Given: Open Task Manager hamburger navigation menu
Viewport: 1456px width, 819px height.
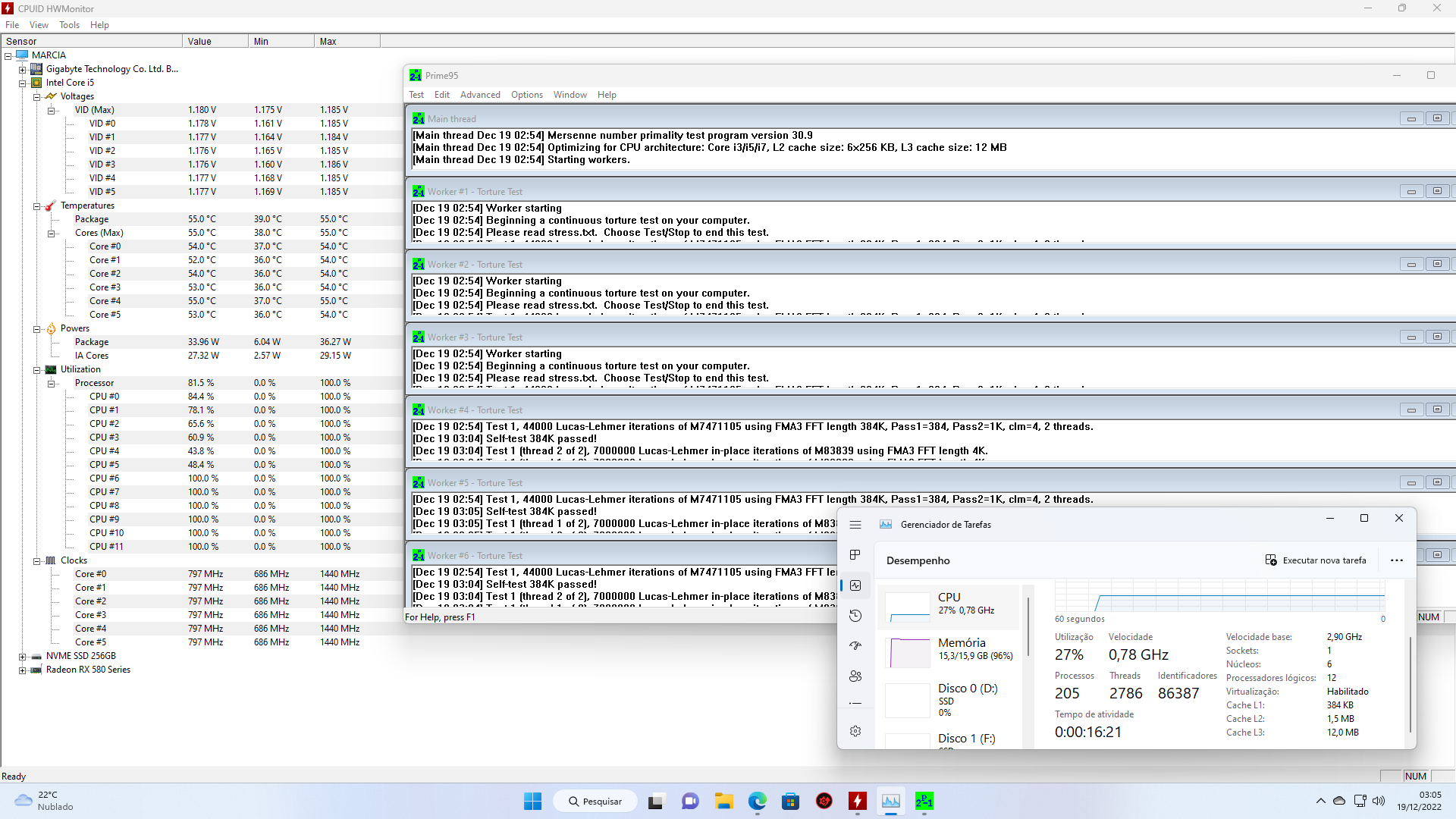Looking at the screenshot, I should click(855, 525).
